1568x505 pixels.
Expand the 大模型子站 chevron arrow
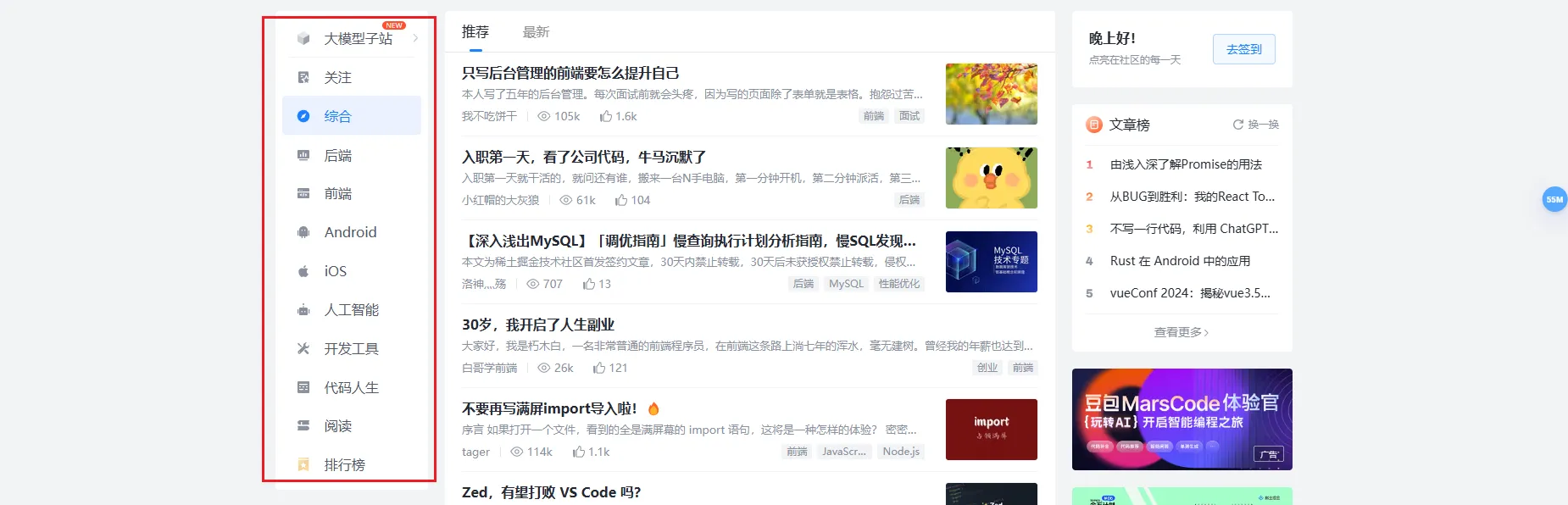(x=415, y=38)
